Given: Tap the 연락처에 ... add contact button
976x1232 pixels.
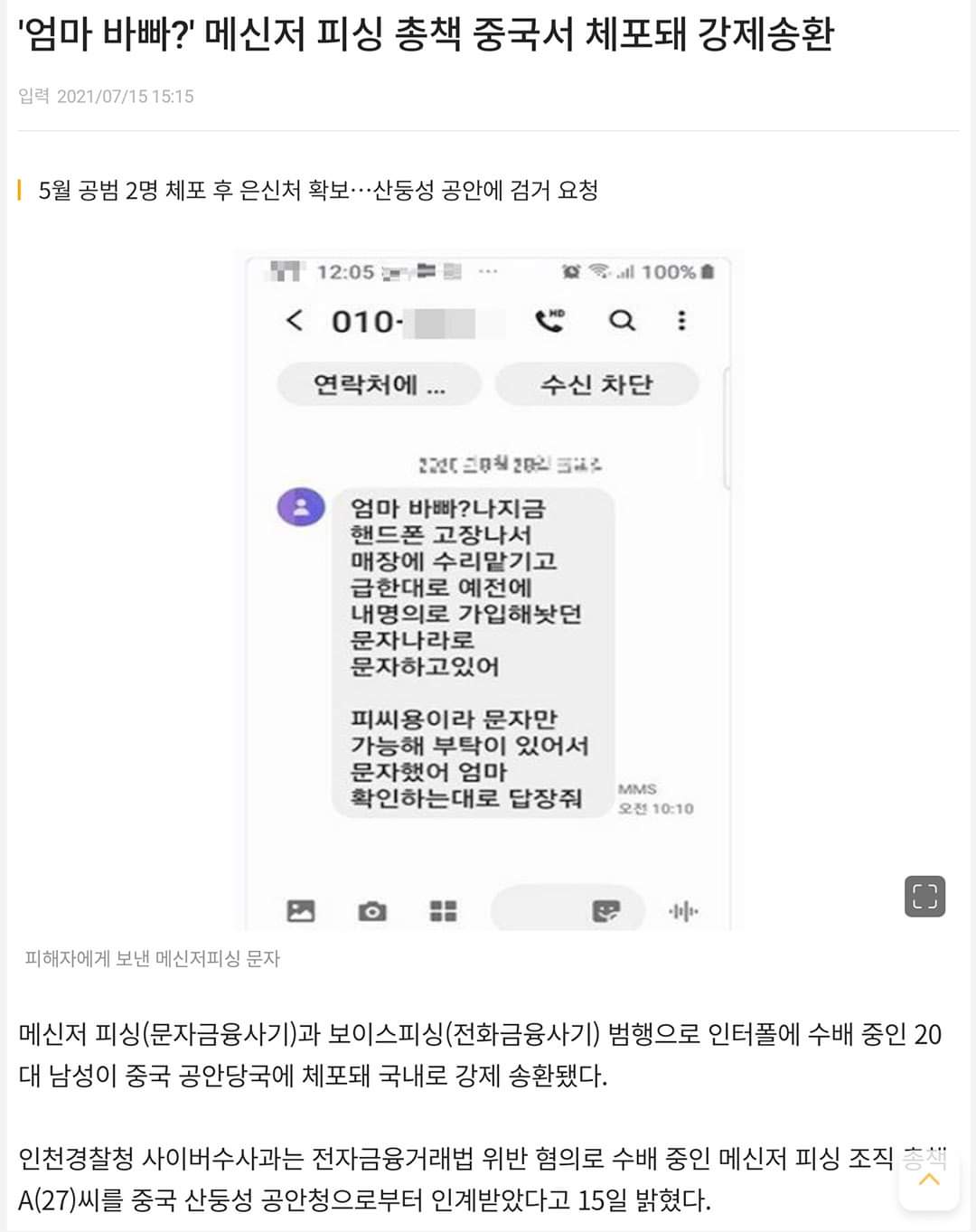Looking at the screenshot, I should 380,385.
